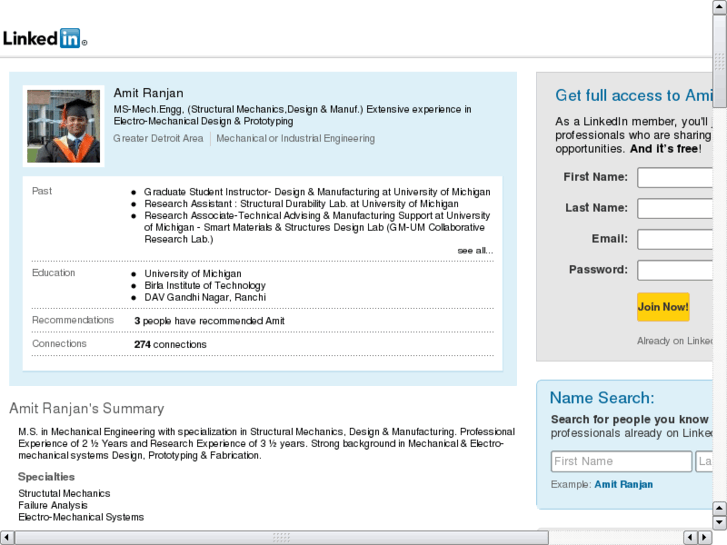Click the second left arrow near the right end of the horizontal scrollbar
The width and height of the screenshot is (727, 545).
tap(690, 538)
